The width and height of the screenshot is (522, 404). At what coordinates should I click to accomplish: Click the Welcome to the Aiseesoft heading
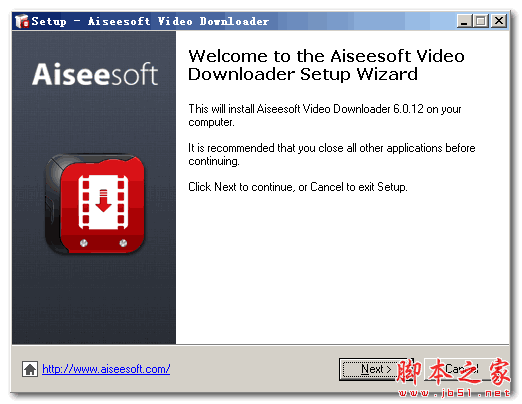point(326,65)
